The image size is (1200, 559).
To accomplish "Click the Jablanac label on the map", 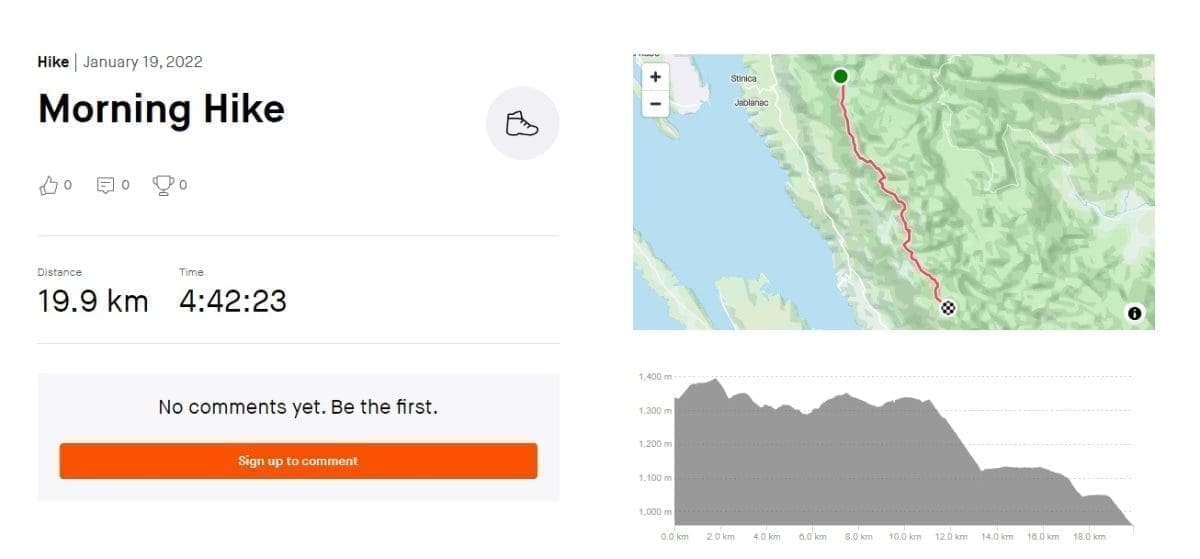I will tap(750, 102).
